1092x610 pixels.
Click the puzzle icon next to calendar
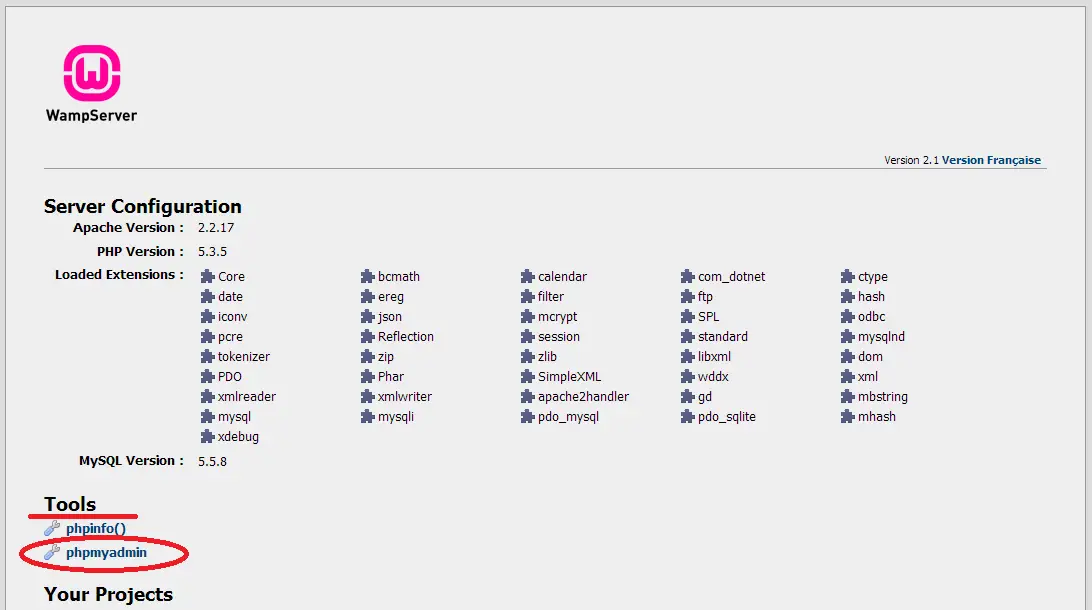click(528, 276)
